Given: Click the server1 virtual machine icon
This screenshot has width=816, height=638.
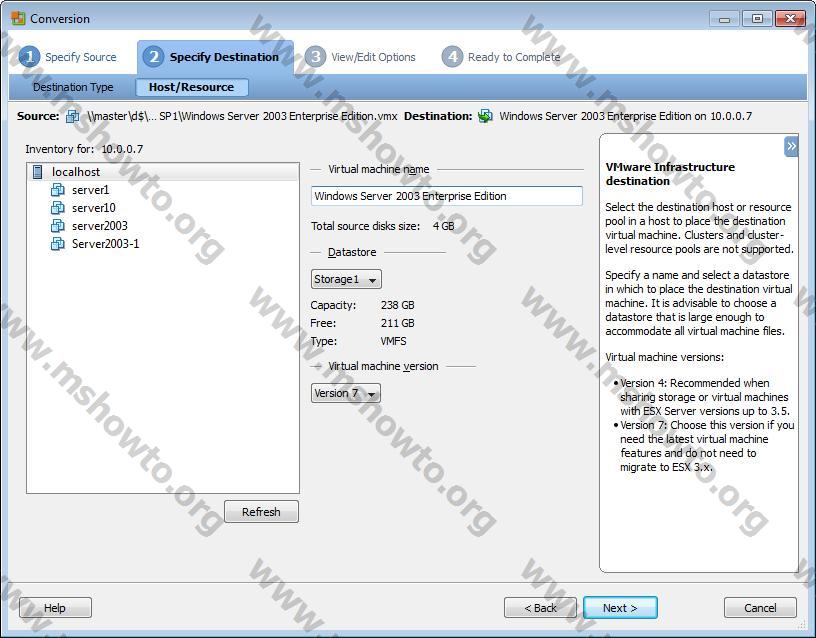Looking at the screenshot, I should tap(58, 190).
